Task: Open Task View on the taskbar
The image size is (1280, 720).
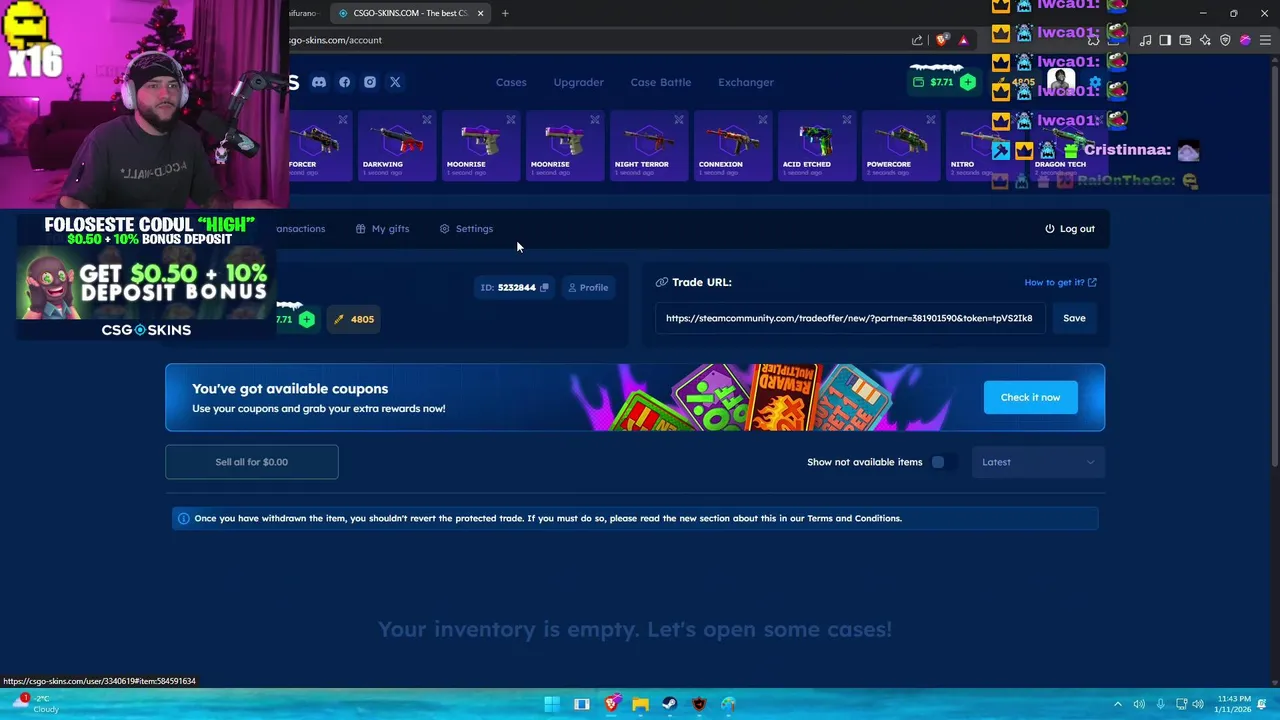Action: [581, 704]
